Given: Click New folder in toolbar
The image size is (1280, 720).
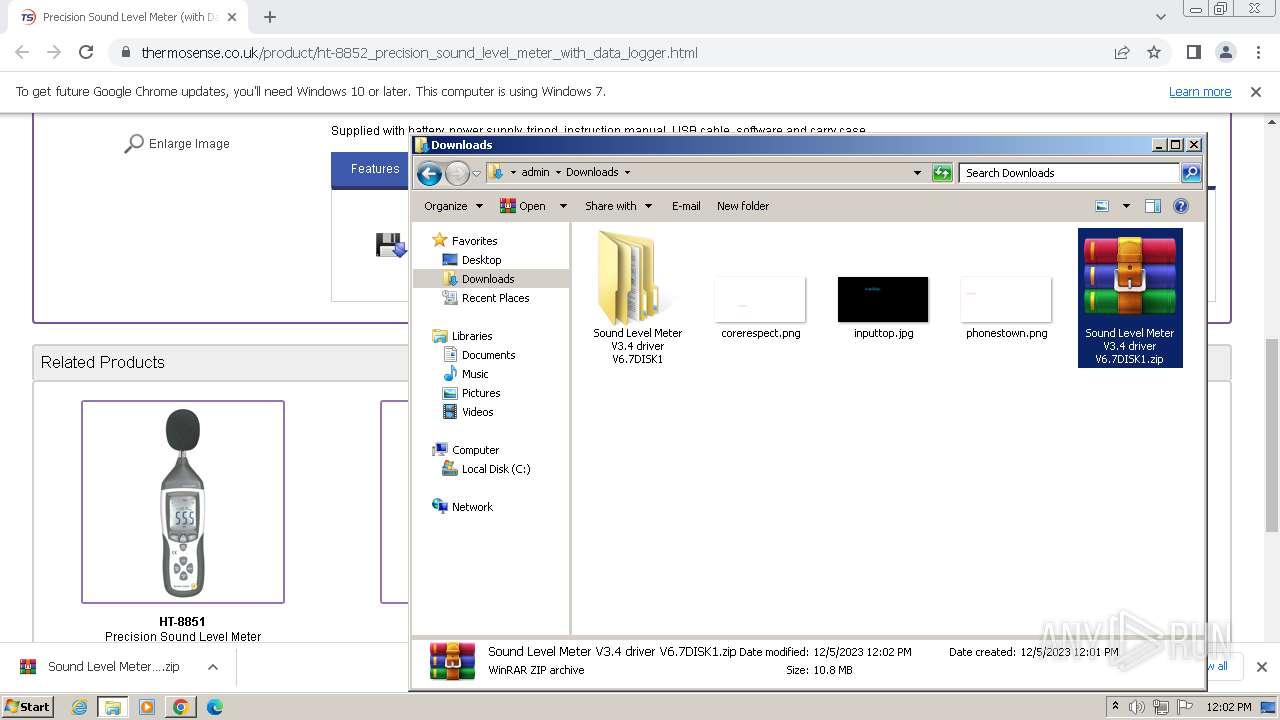Looking at the screenshot, I should pyautogui.click(x=743, y=206).
